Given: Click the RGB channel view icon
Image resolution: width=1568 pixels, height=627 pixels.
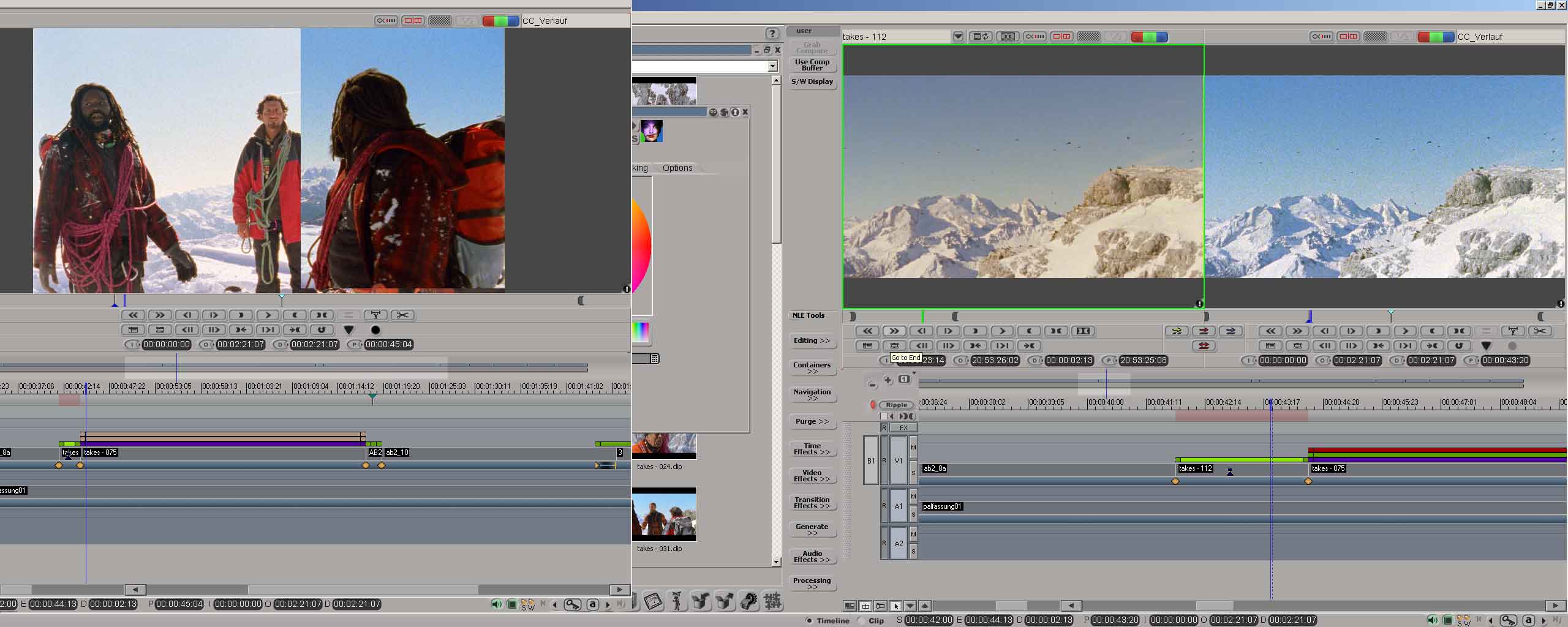Looking at the screenshot, I should click(x=1149, y=37).
